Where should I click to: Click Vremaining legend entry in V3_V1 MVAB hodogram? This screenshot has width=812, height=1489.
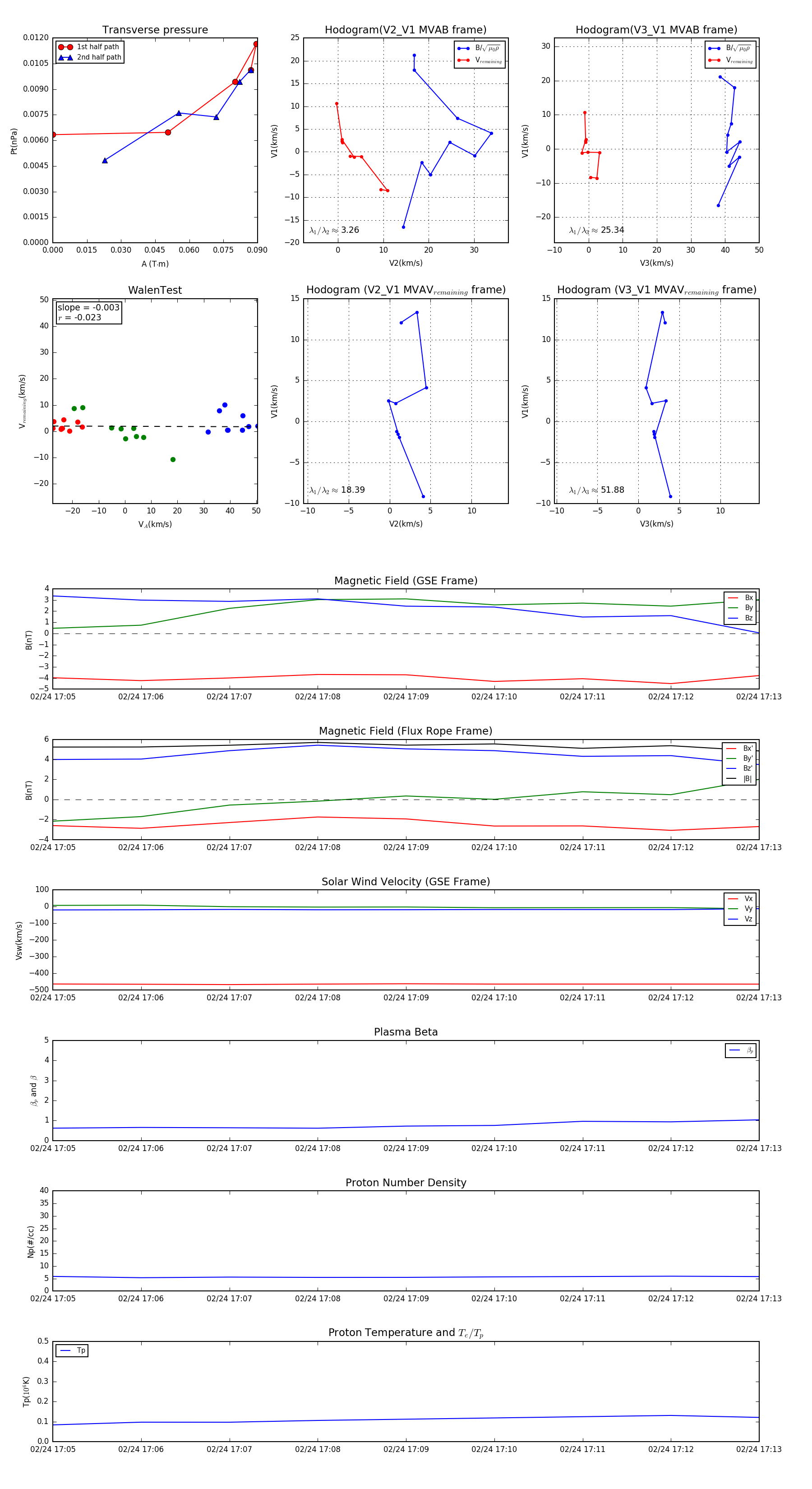coord(730,60)
